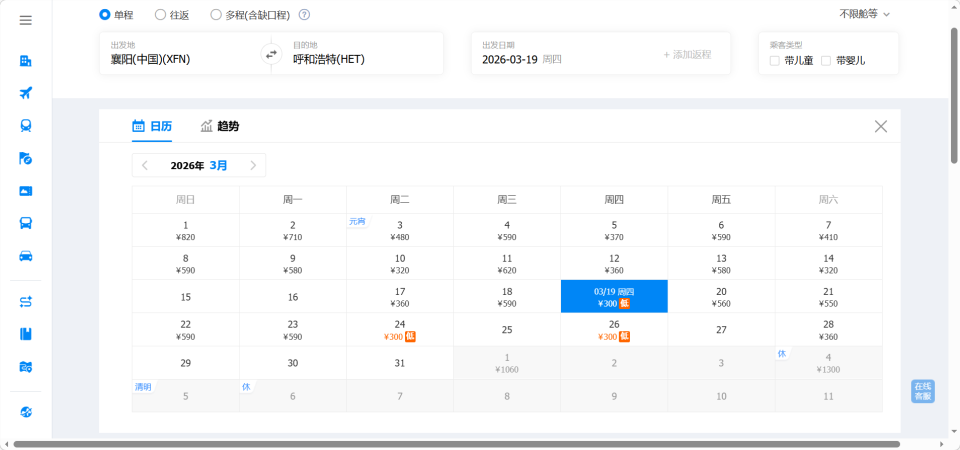Open the guidebook icon in sidebar
Viewport: 960px width, 450px height.
pos(26,334)
